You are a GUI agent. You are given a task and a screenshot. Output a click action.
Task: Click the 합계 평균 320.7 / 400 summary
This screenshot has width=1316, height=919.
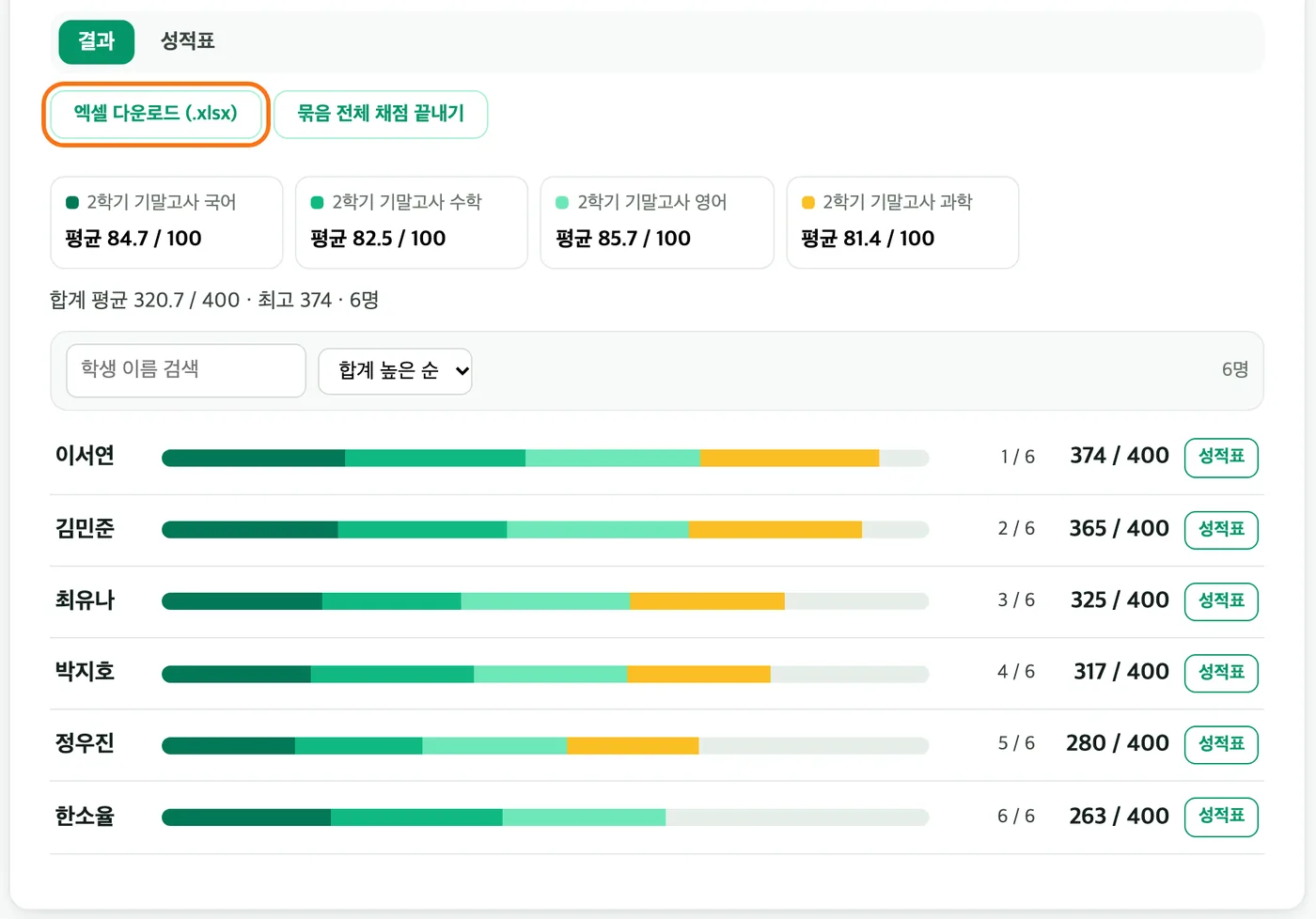tap(145, 301)
